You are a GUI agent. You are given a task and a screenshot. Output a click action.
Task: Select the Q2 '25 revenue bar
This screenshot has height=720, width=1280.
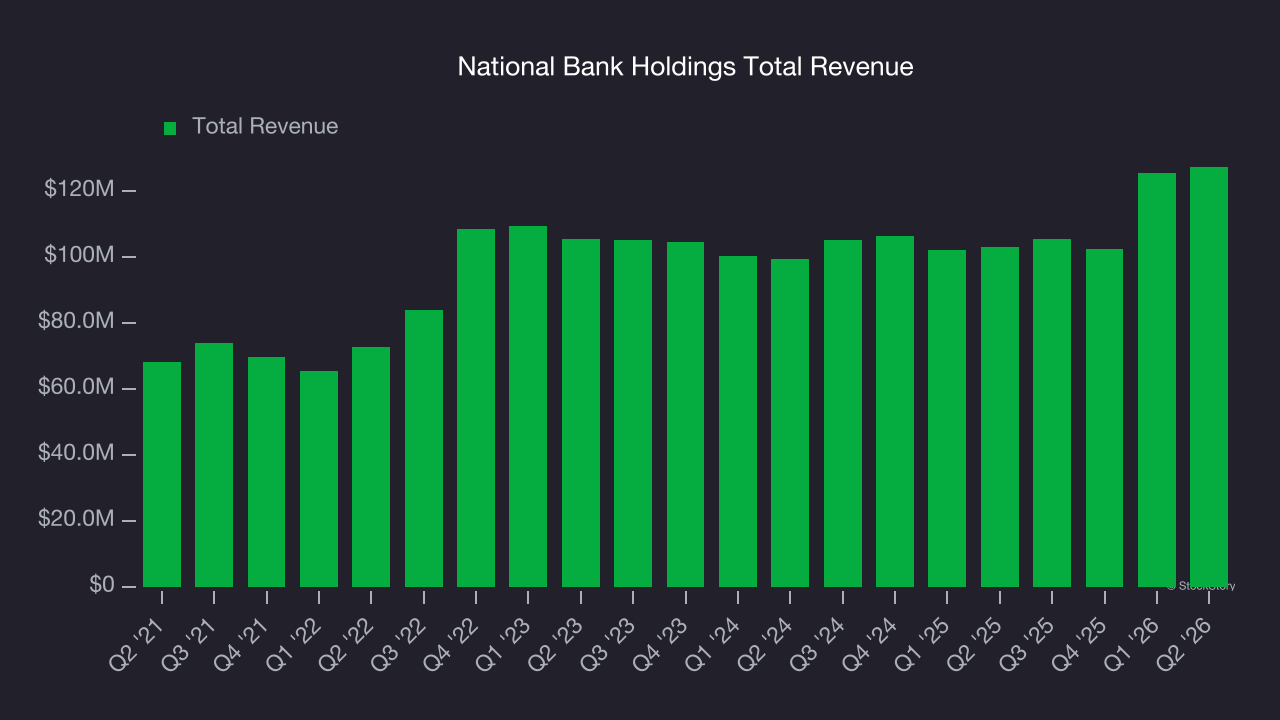[x=1000, y=417]
